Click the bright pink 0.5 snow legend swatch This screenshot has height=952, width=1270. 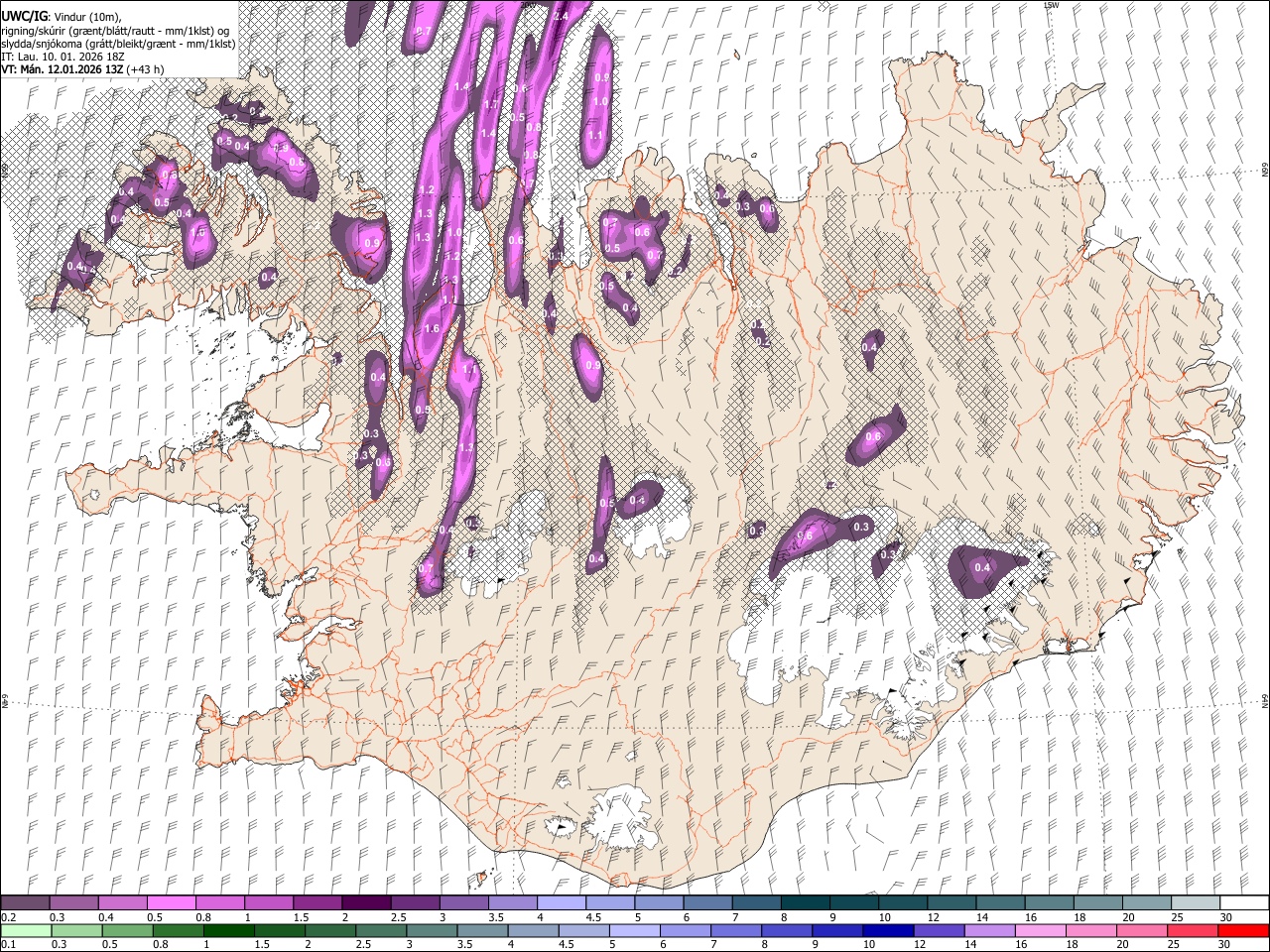tap(171, 902)
